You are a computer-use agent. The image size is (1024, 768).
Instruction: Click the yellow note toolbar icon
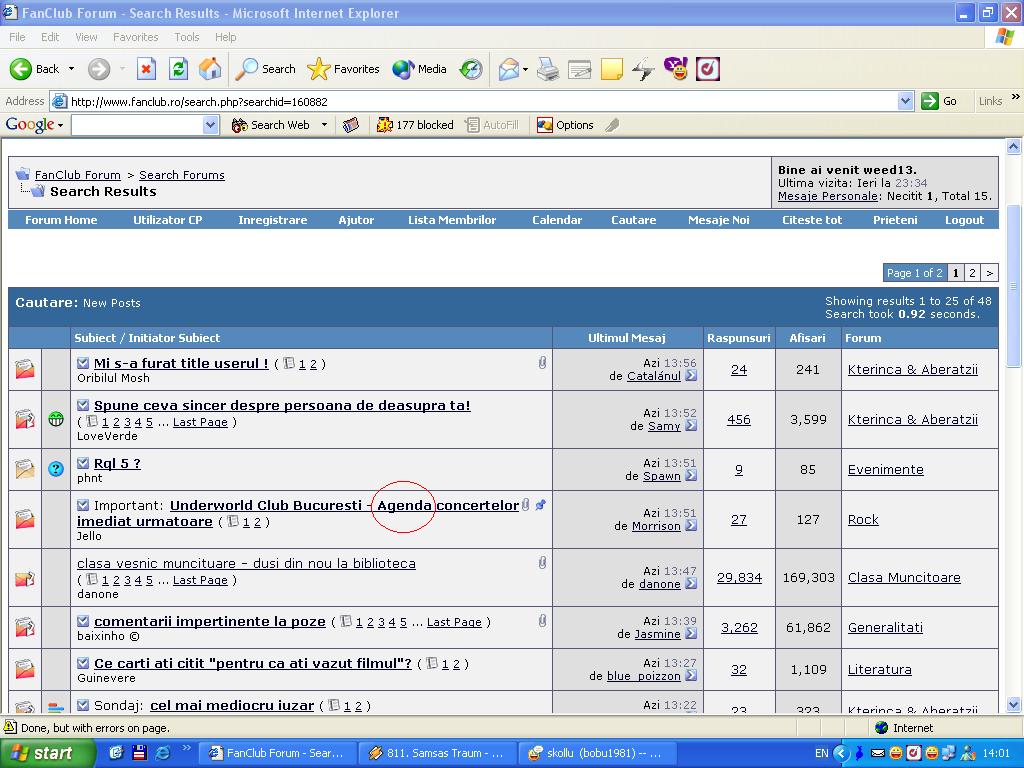click(611, 69)
